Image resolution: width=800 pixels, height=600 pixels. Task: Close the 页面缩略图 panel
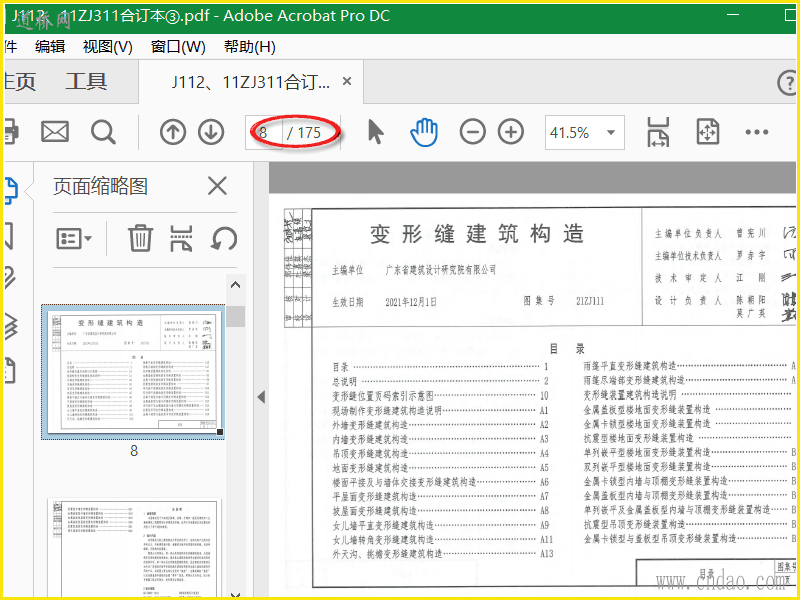point(217,186)
